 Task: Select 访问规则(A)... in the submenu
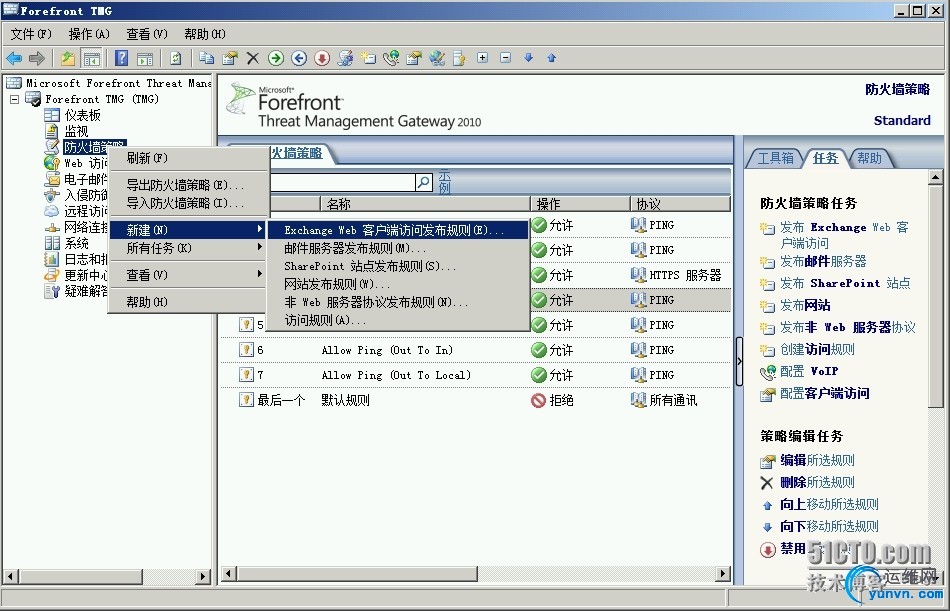pos(397,320)
